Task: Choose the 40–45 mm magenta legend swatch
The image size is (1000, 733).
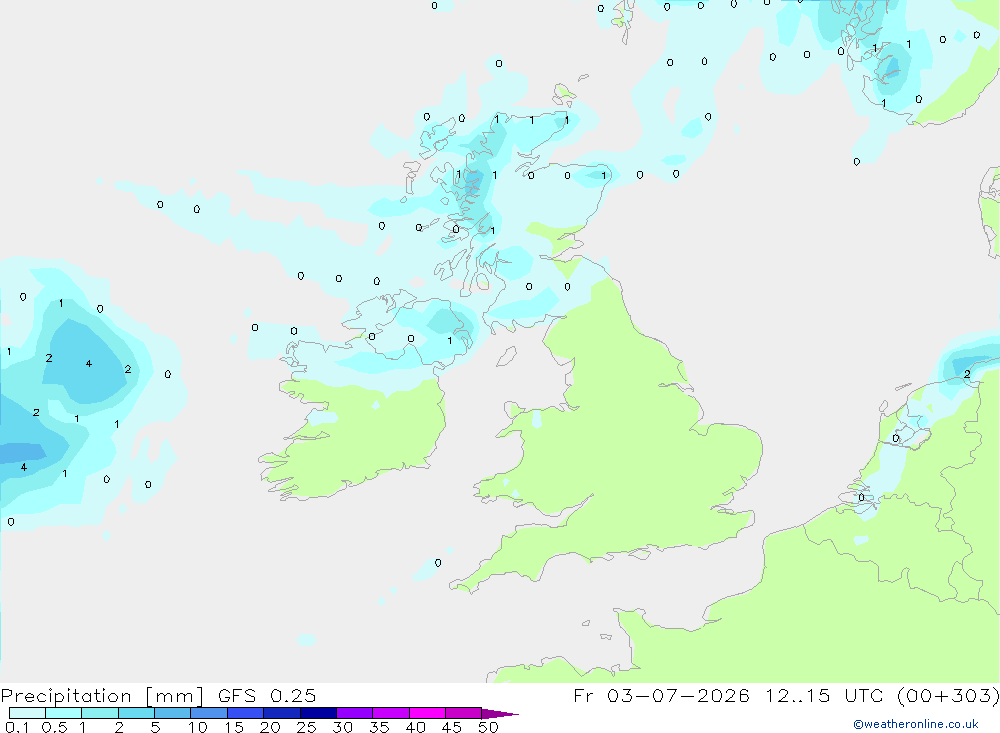Action: click(x=427, y=713)
